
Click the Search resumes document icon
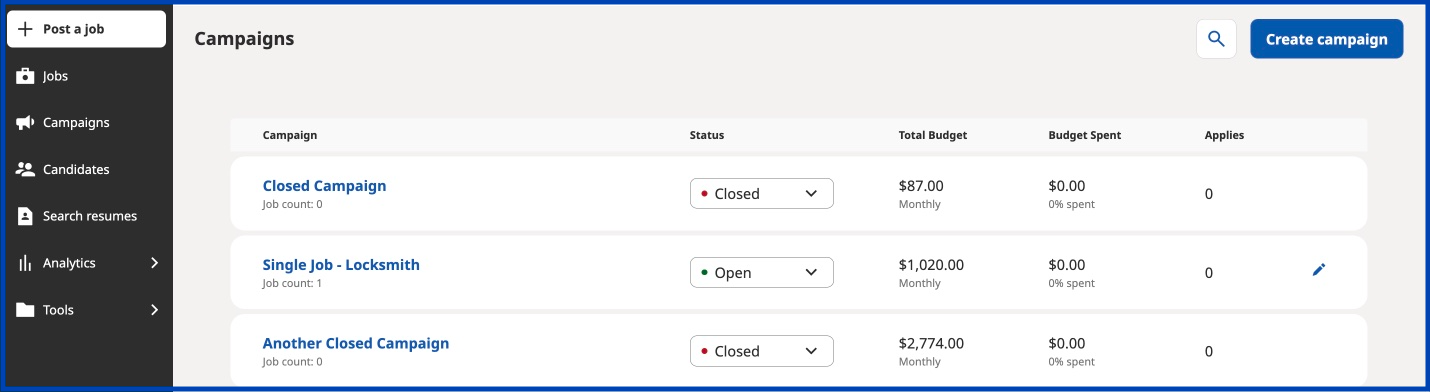(26, 216)
